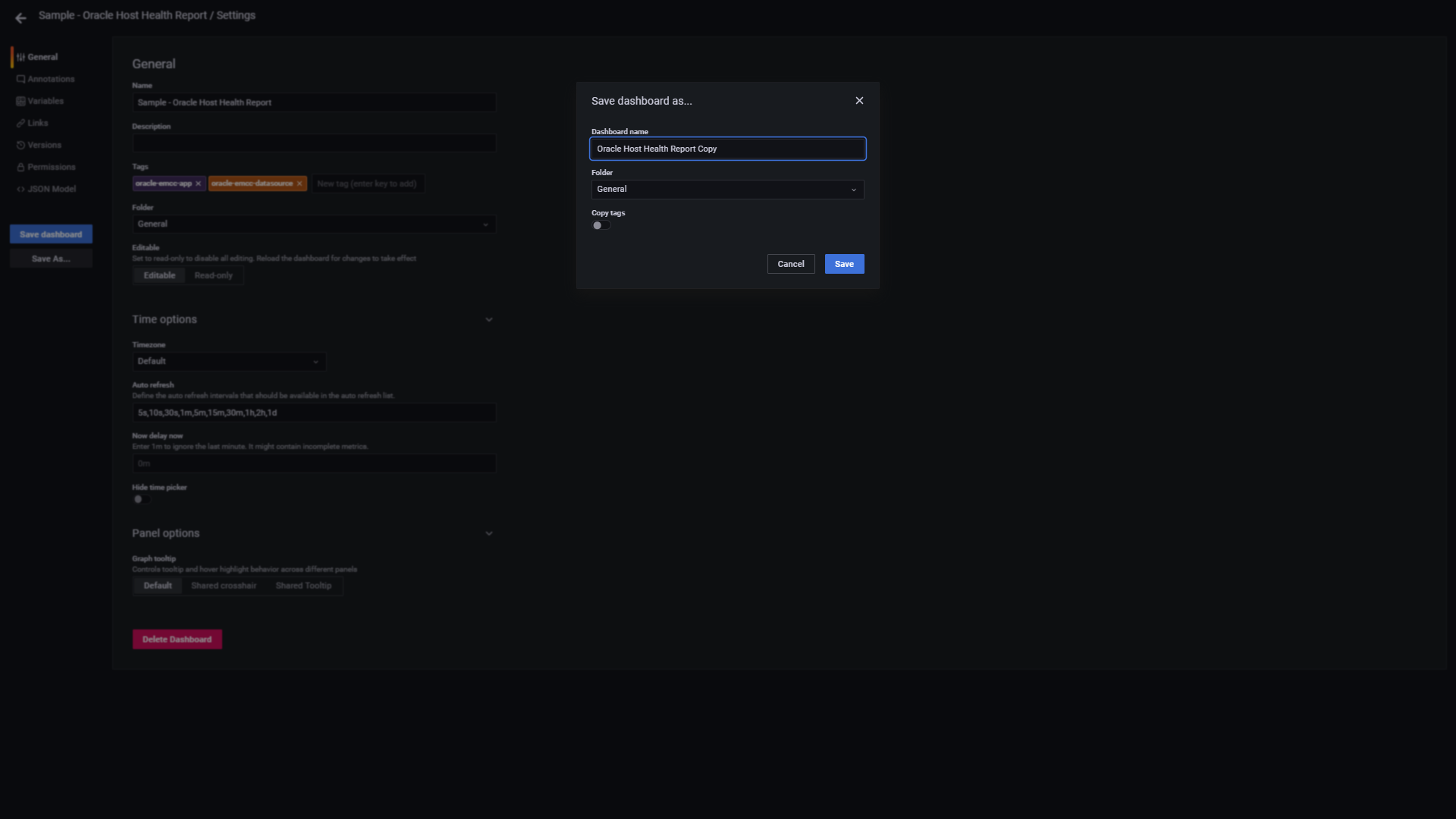Open the Folder dropdown in the dialog

coord(726,190)
